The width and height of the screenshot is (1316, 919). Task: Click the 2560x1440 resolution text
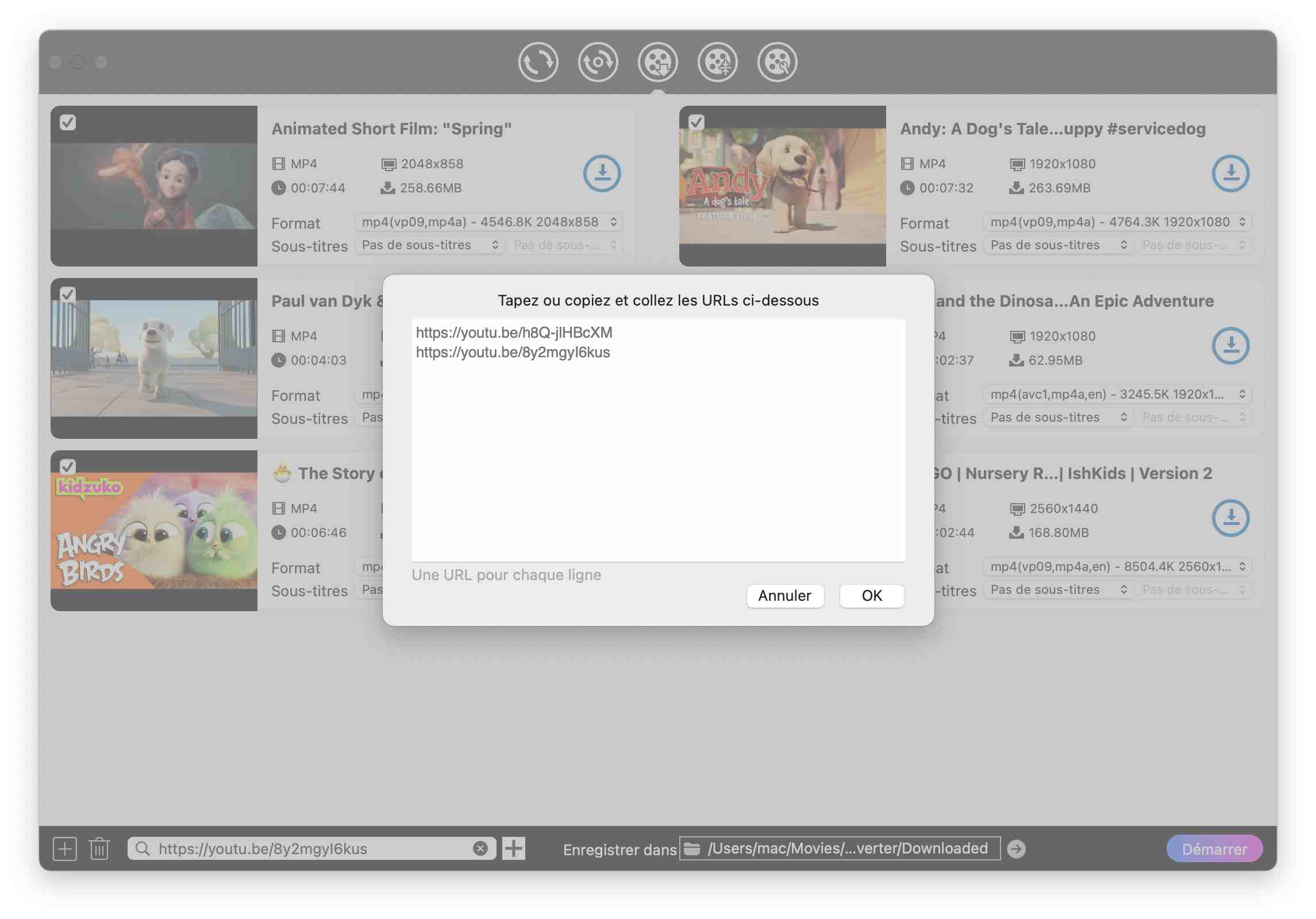pyautogui.click(x=1063, y=508)
